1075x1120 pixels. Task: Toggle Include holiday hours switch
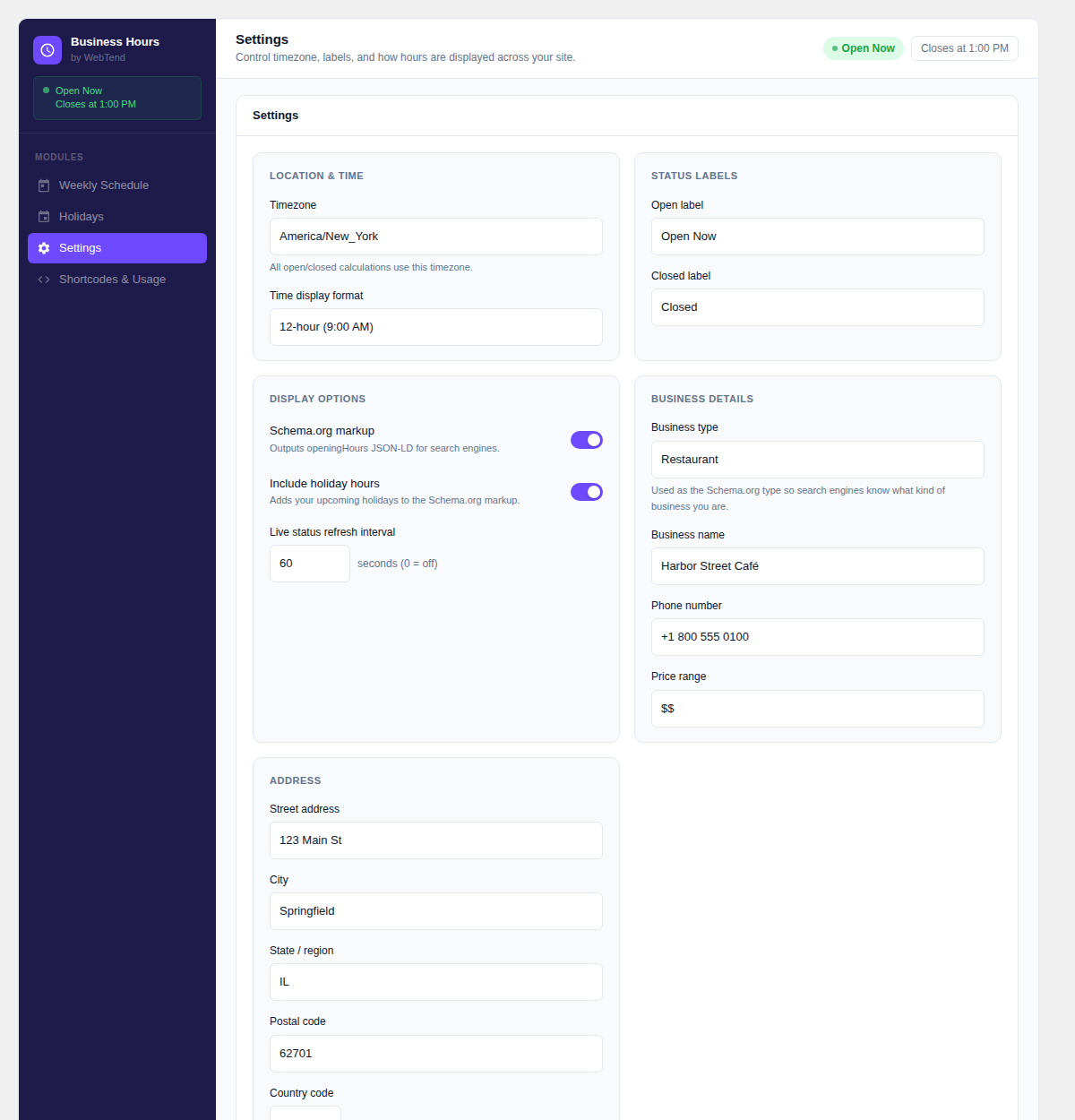(587, 492)
